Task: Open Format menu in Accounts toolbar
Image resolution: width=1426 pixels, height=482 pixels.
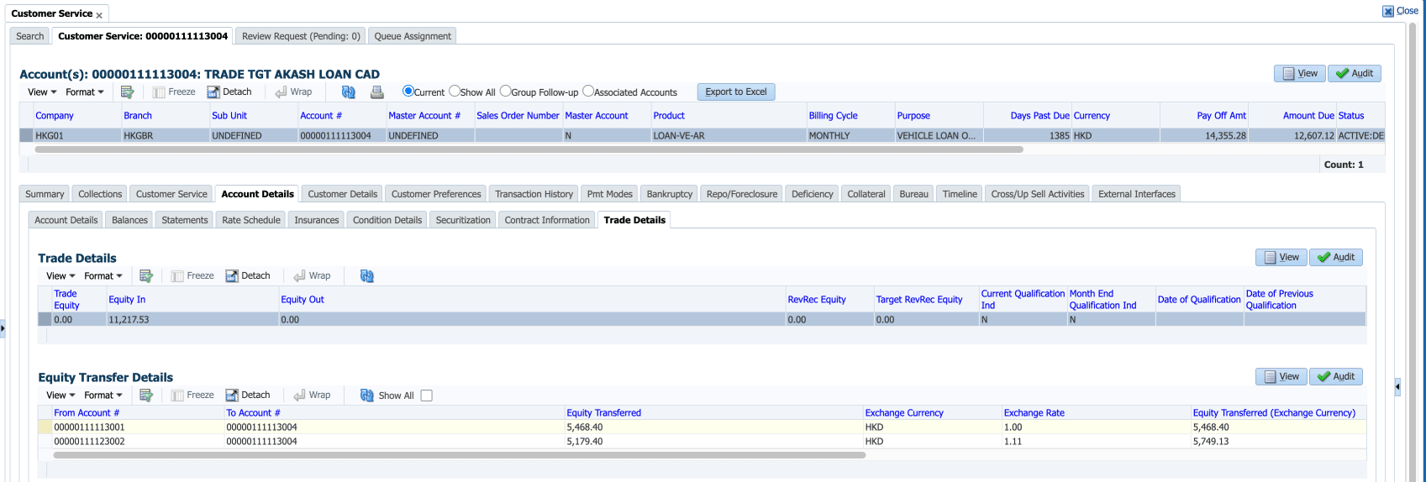Action: coord(85,92)
